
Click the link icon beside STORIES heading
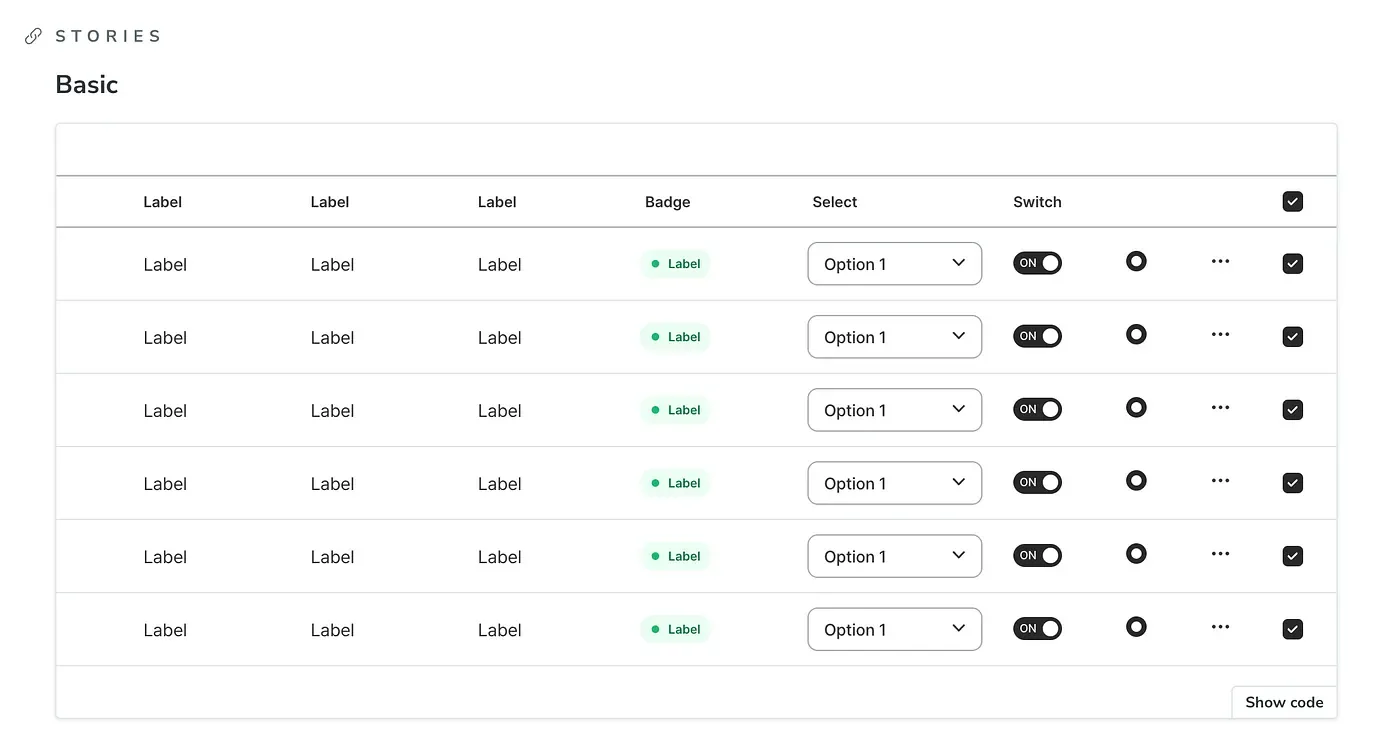pyautogui.click(x=33, y=36)
